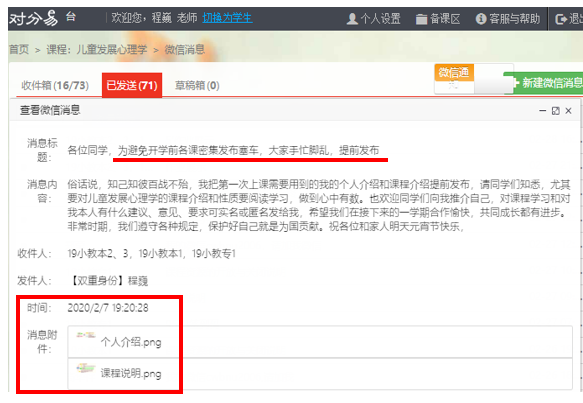The height and width of the screenshot is (403, 583).
Task: Open attachment 课程说明.png
Action: coord(131,373)
